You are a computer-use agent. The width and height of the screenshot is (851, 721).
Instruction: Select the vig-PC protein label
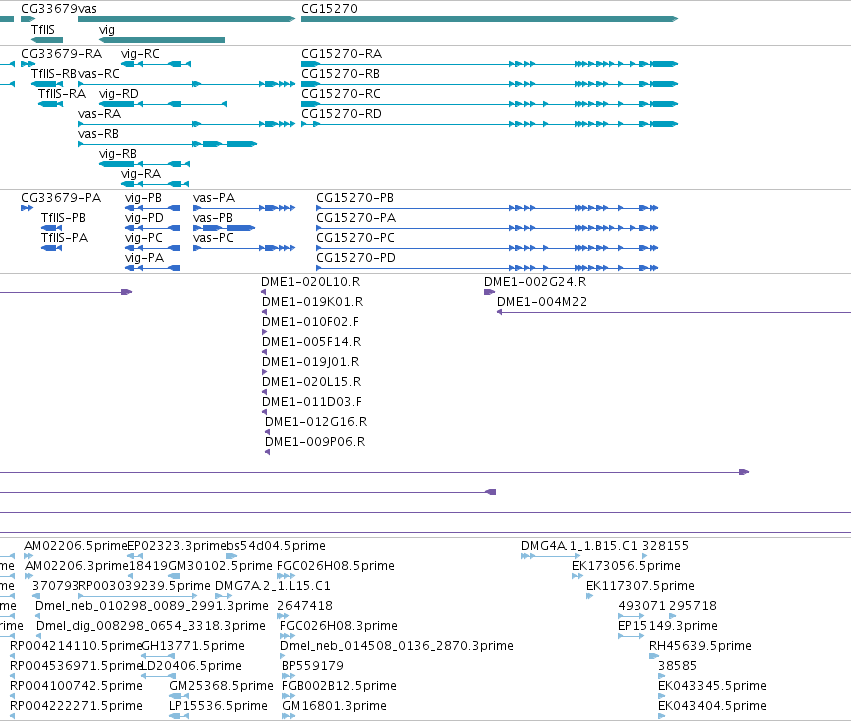point(144,238)
